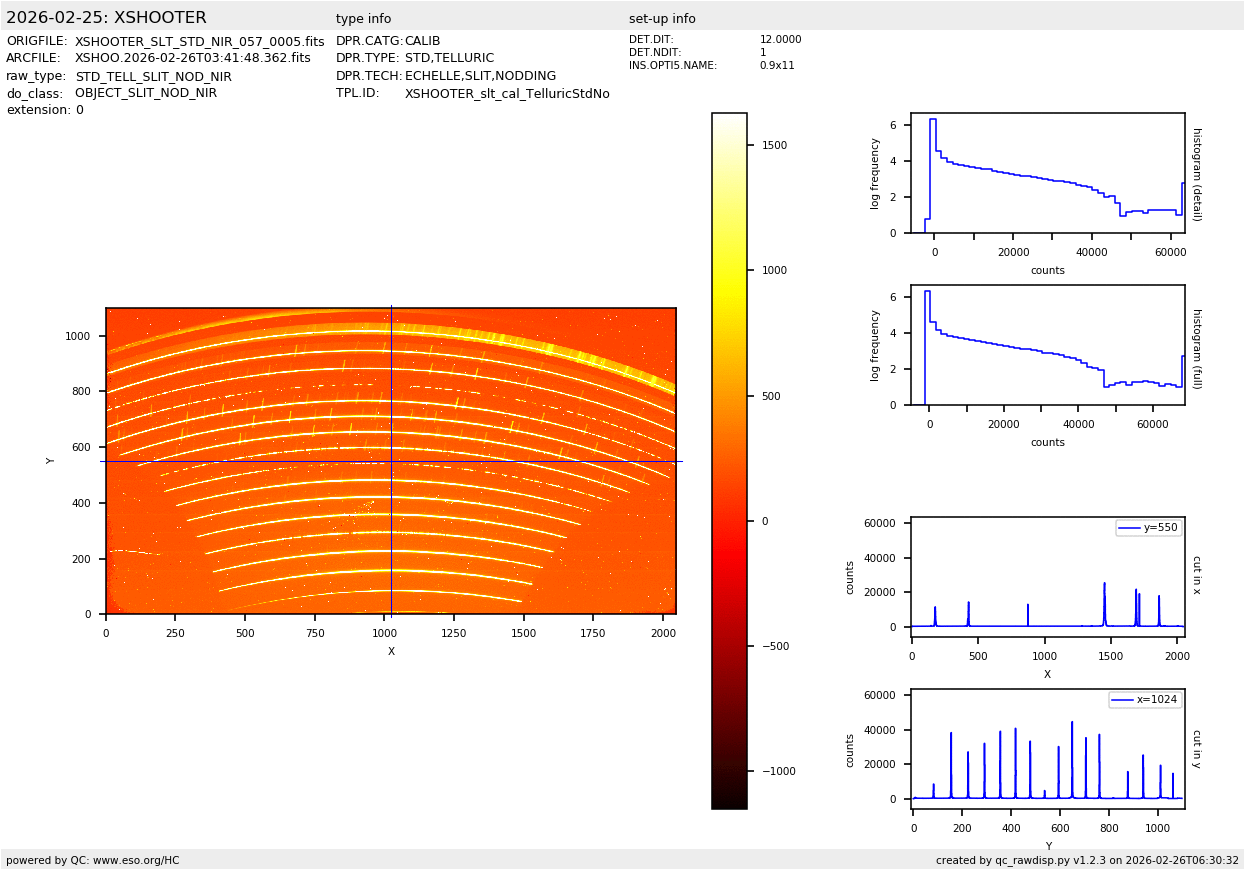Open the histogram (detail) plot
The width and height of the screenshot is (1245, 870).
[x=1047, y=173]
